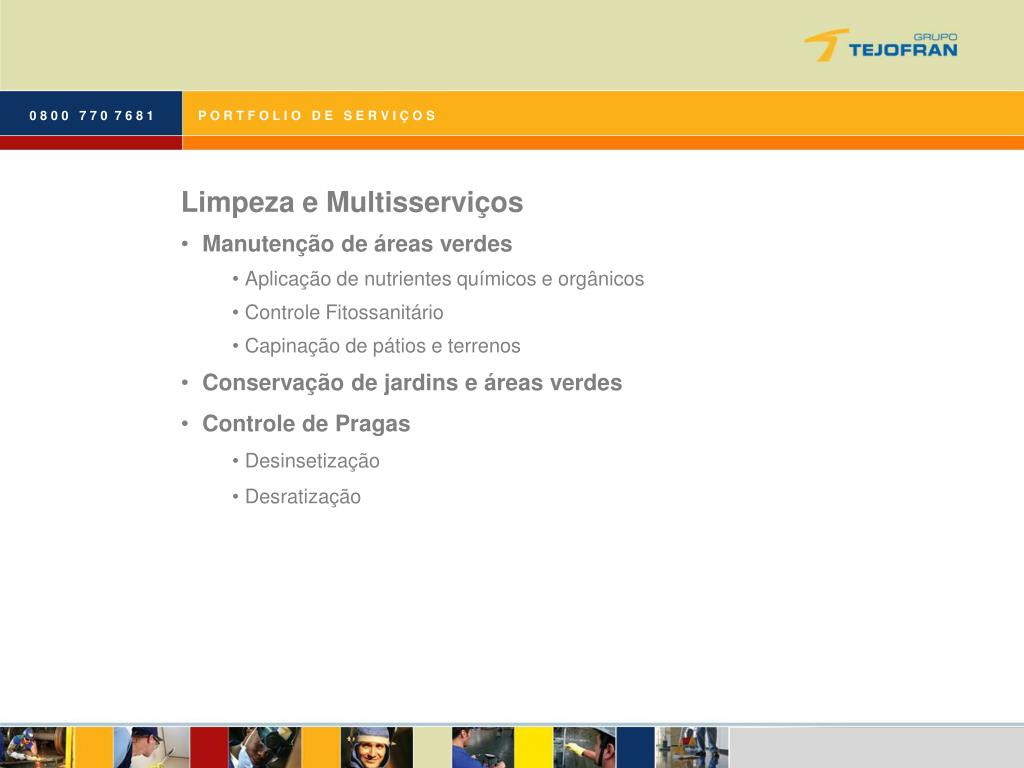The height and width of the screenshot is (768, 1024).
Task: Select the PORTFOLIO DE SERVIÇOS header text
Action: [317, 116]
